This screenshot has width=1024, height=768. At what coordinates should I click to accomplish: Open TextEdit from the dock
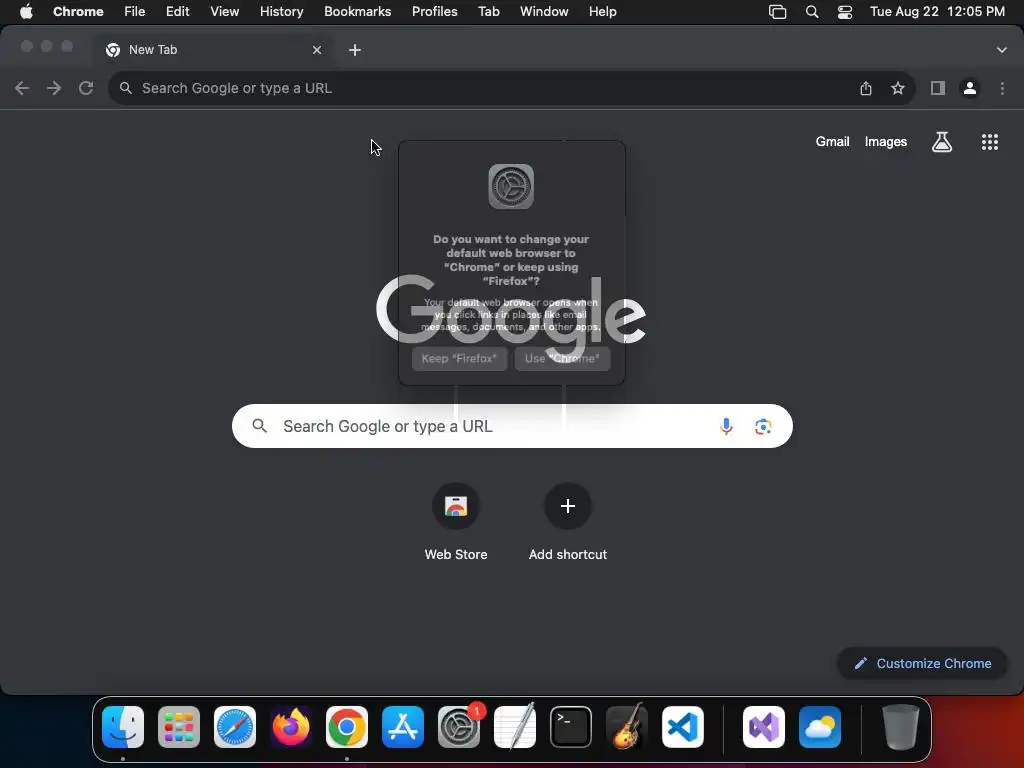[x=515, y=727]
